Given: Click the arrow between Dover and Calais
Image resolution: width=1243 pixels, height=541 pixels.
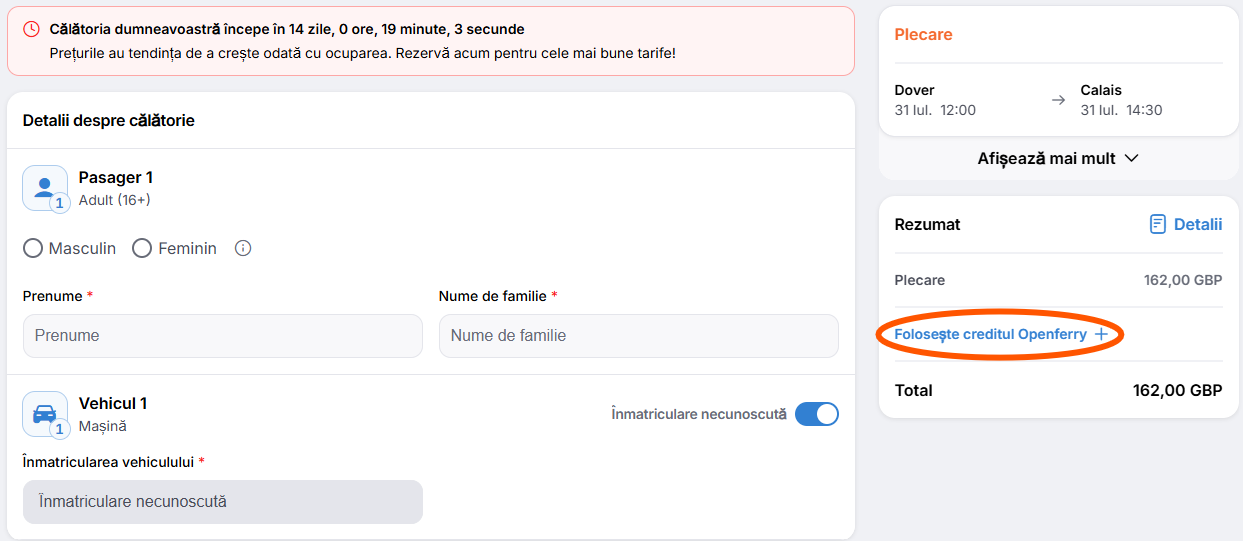Looking at the screenshot, I should (x=1058, y=100).
